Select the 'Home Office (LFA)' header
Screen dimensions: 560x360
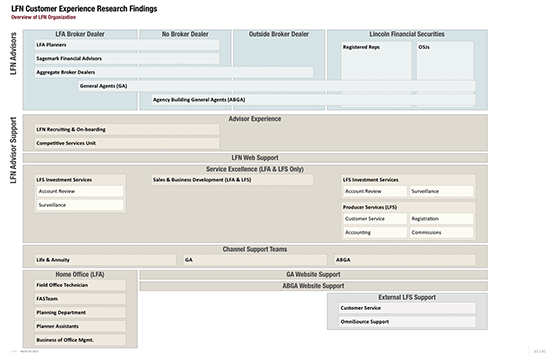click(80, 275)
